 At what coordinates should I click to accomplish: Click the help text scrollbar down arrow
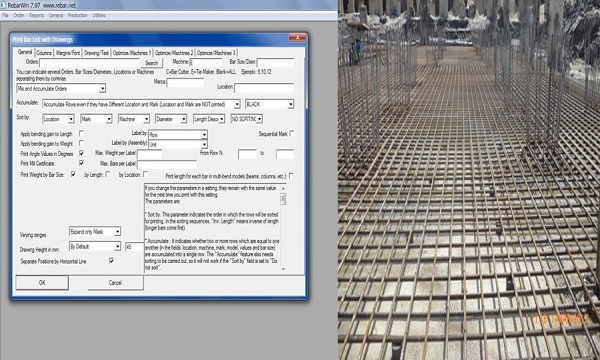click(x=283, y=269)
